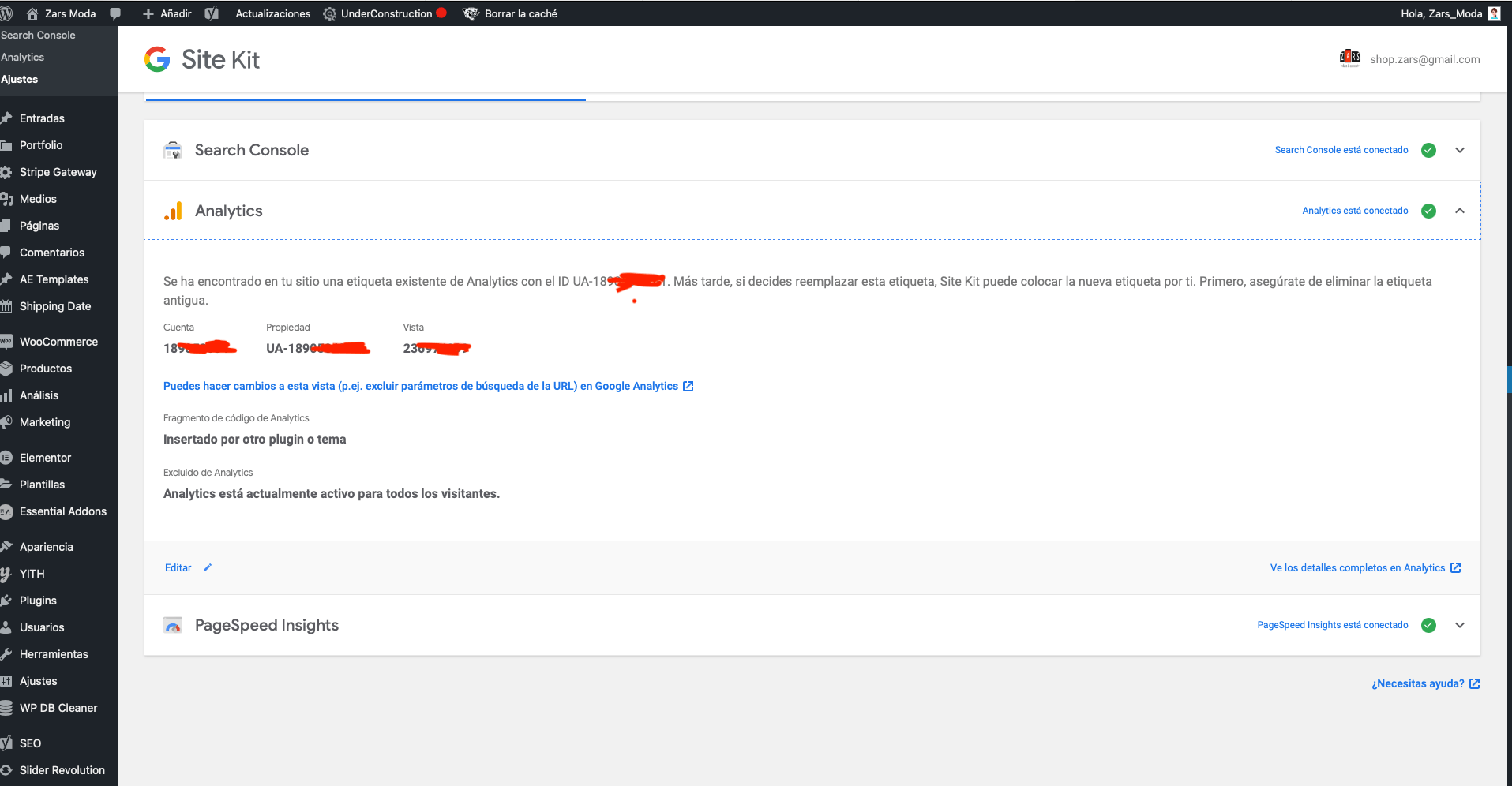Click the Editar link in Analytics settings
Image resolution: width=1512 pixels, height=786 pixels.
coord(178,567)
